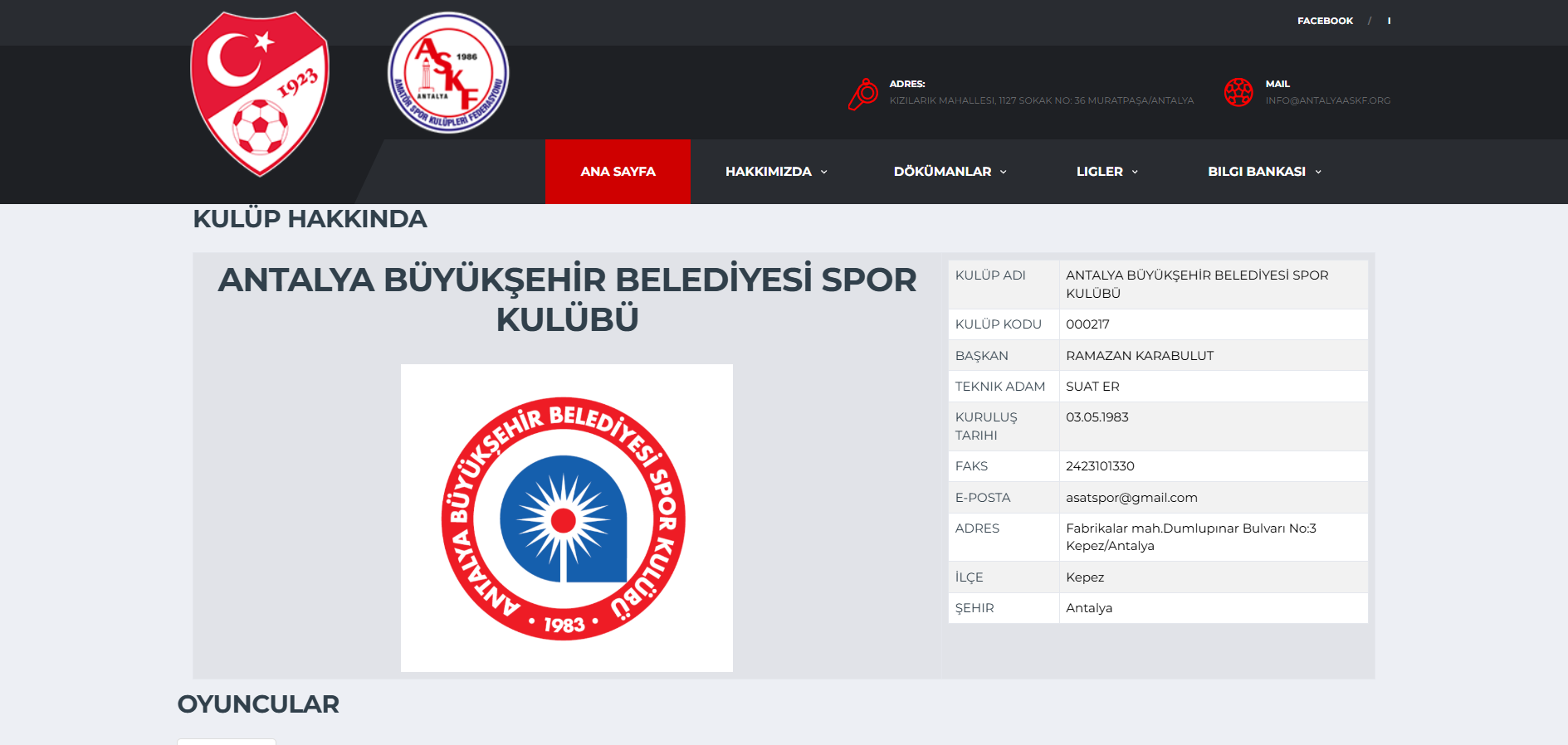Click the Kızılarık Mahallesi address text

[1042, 100]
